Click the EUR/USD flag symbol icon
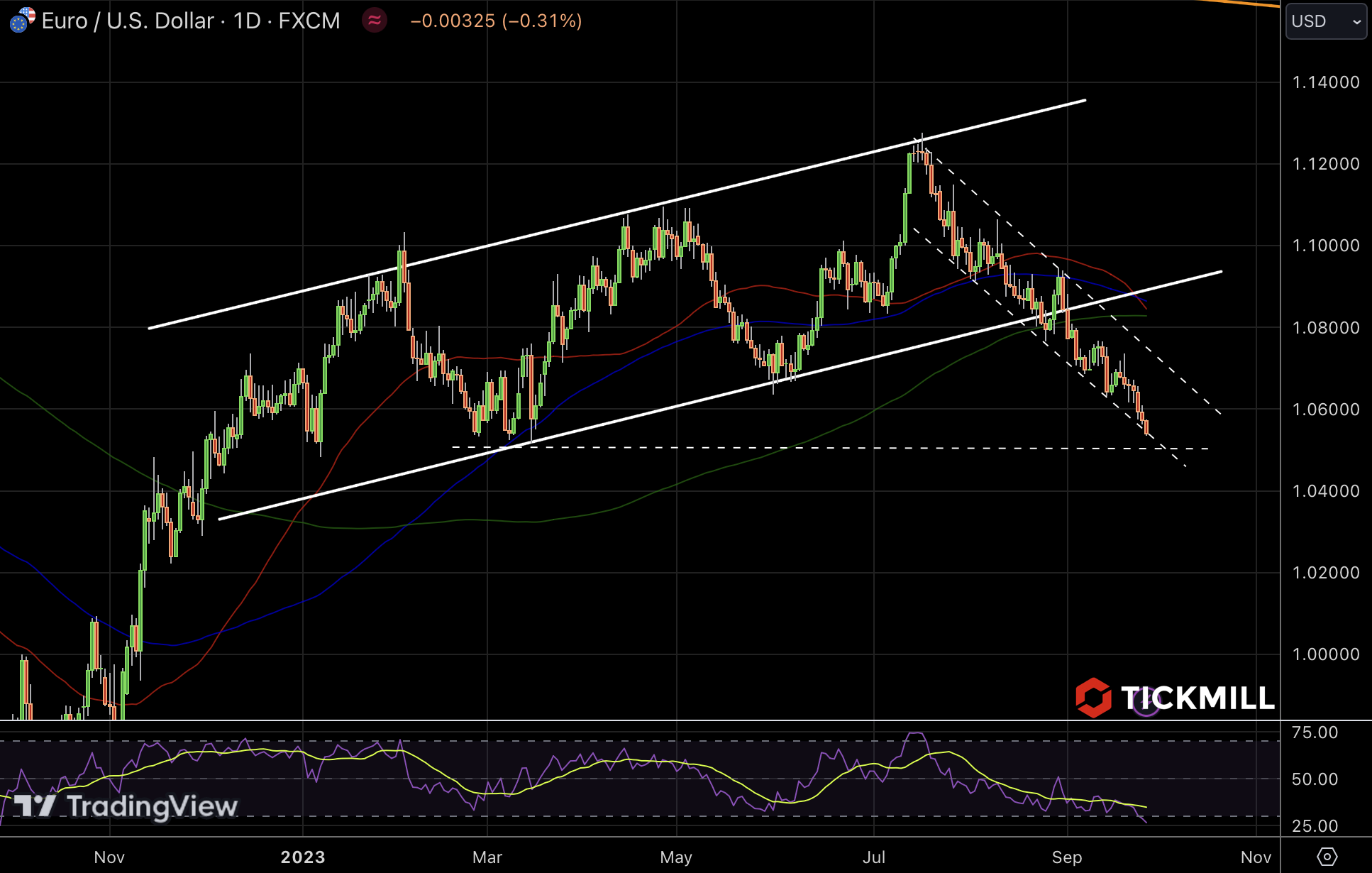 tap(22, 20)
